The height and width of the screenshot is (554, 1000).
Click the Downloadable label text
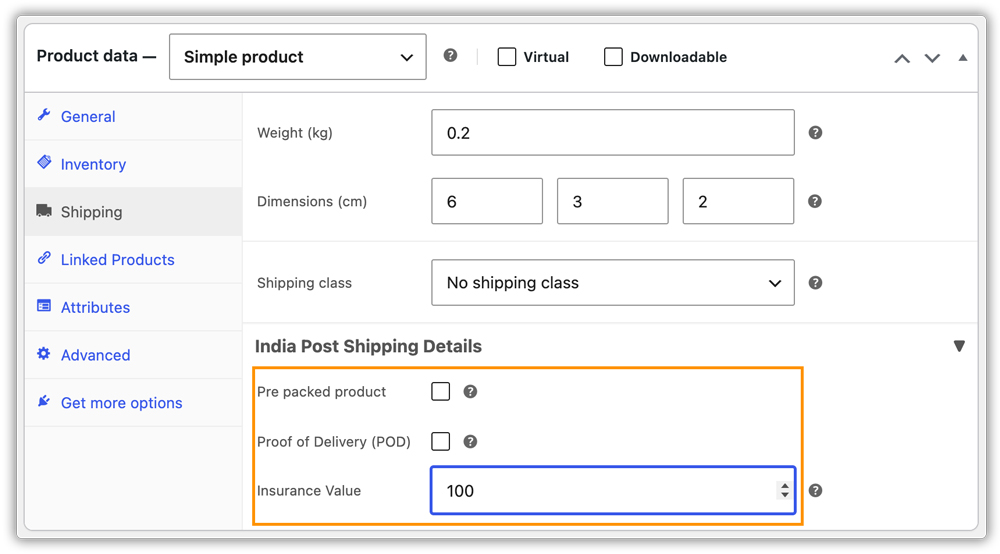coord(679,57)
